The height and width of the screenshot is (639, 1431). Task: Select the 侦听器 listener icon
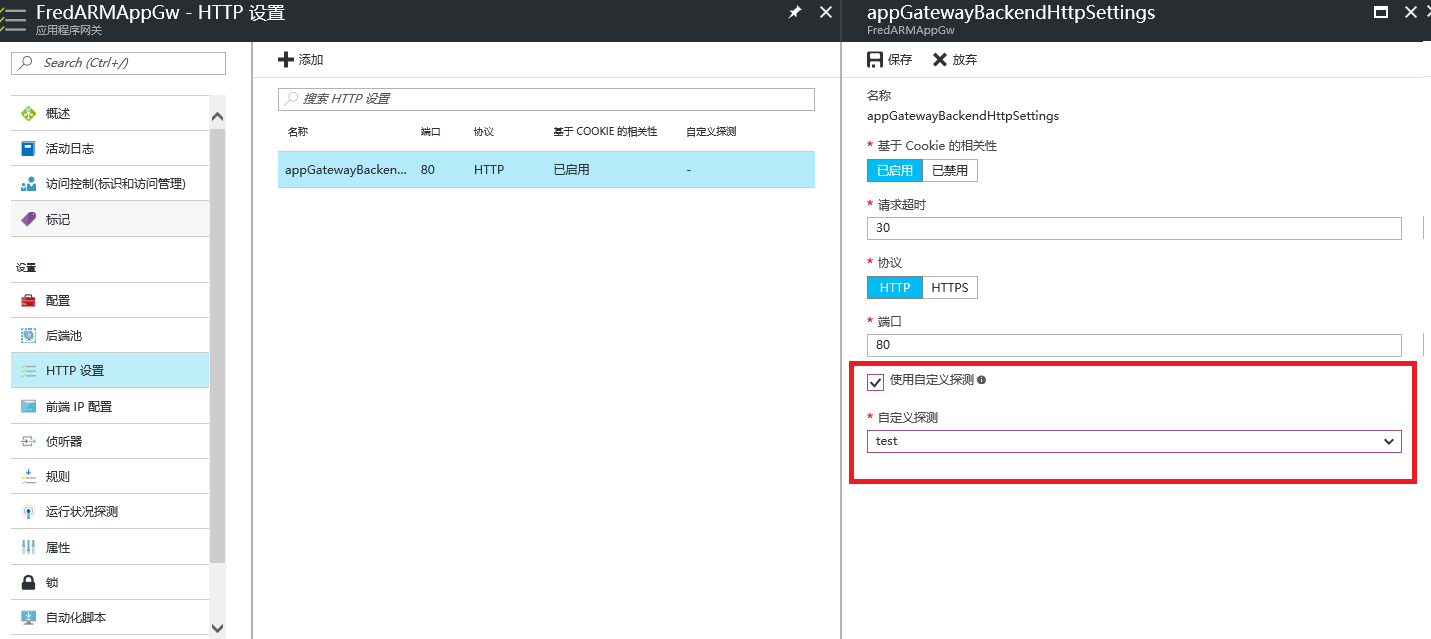(x=28, y=441)
